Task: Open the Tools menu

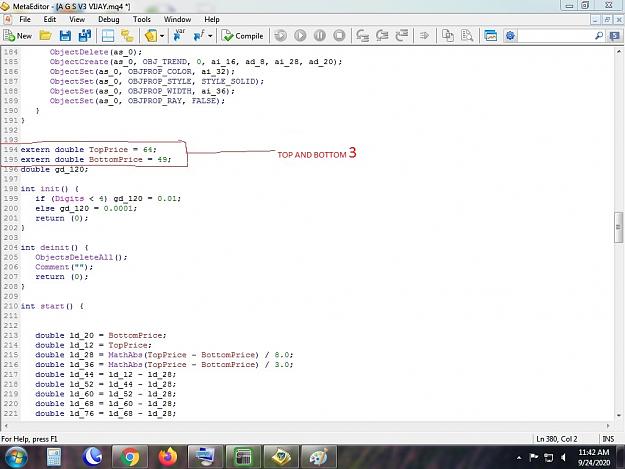Action: tap(142, 19)
